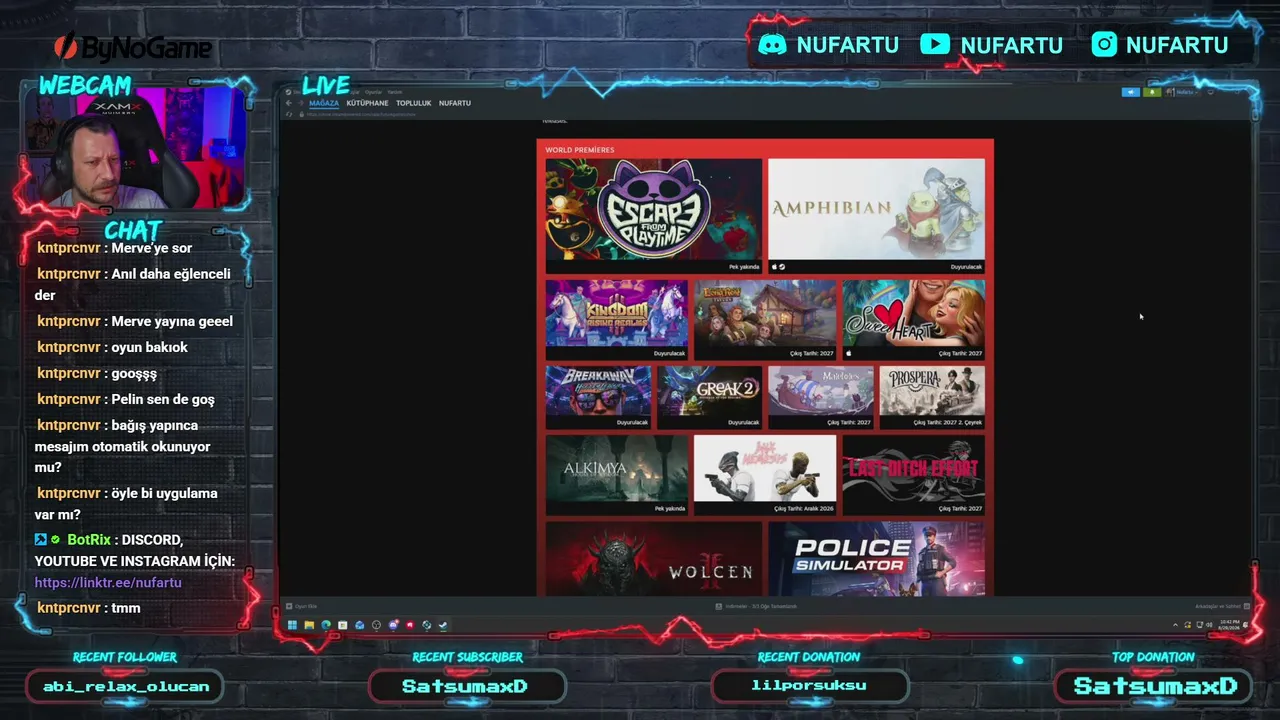Switch to the MAĞAZA tab

(x=324, y=103)
